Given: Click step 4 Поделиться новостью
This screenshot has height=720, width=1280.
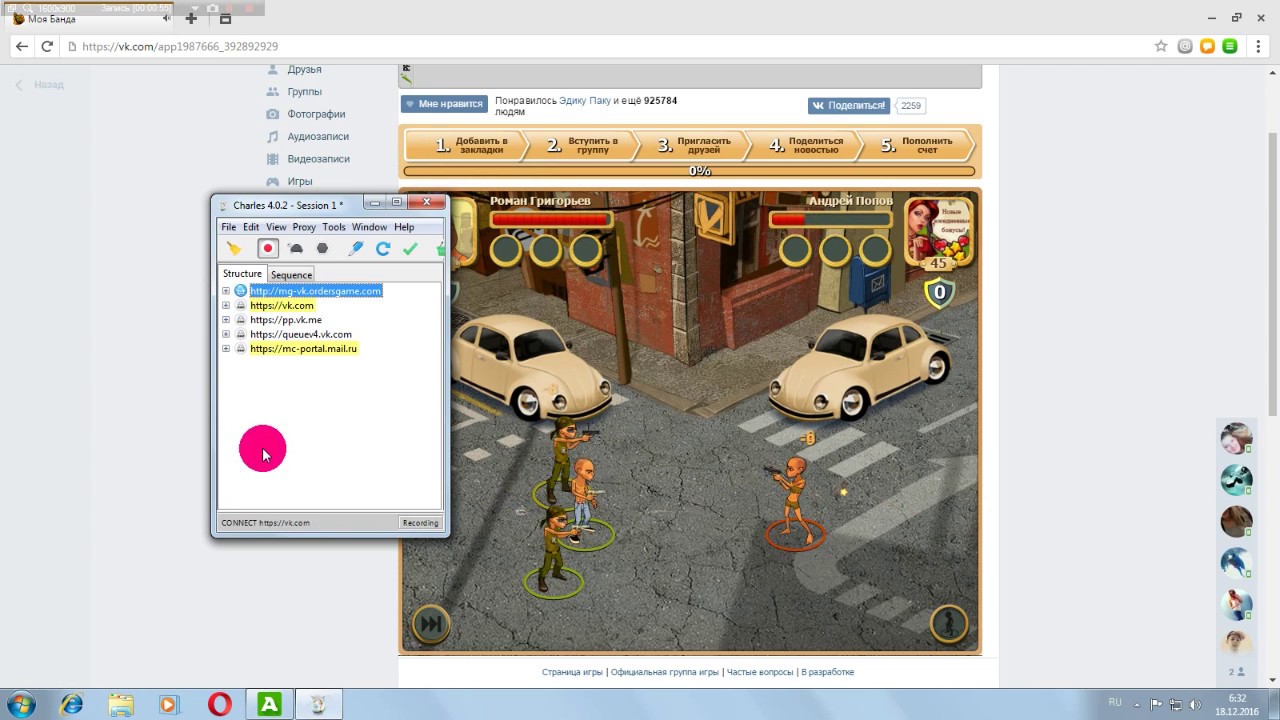Looking at the screenshot, I should [x=806, y=145].
